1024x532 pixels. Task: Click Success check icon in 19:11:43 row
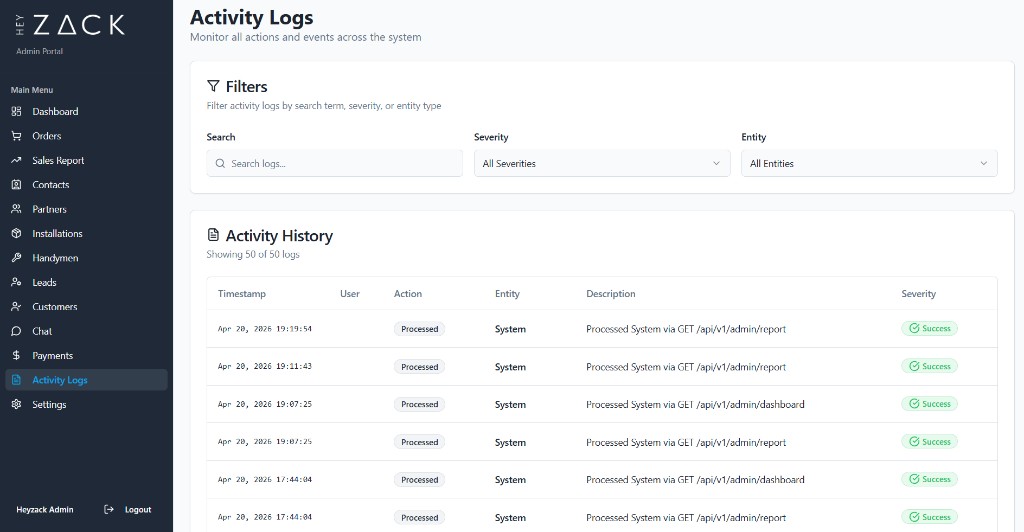[x=914, y=366]
